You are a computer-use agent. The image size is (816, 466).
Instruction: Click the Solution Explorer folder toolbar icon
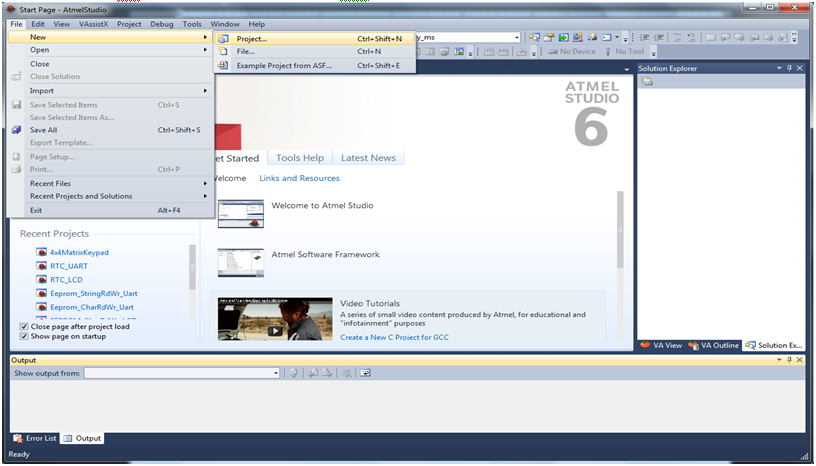647,81
